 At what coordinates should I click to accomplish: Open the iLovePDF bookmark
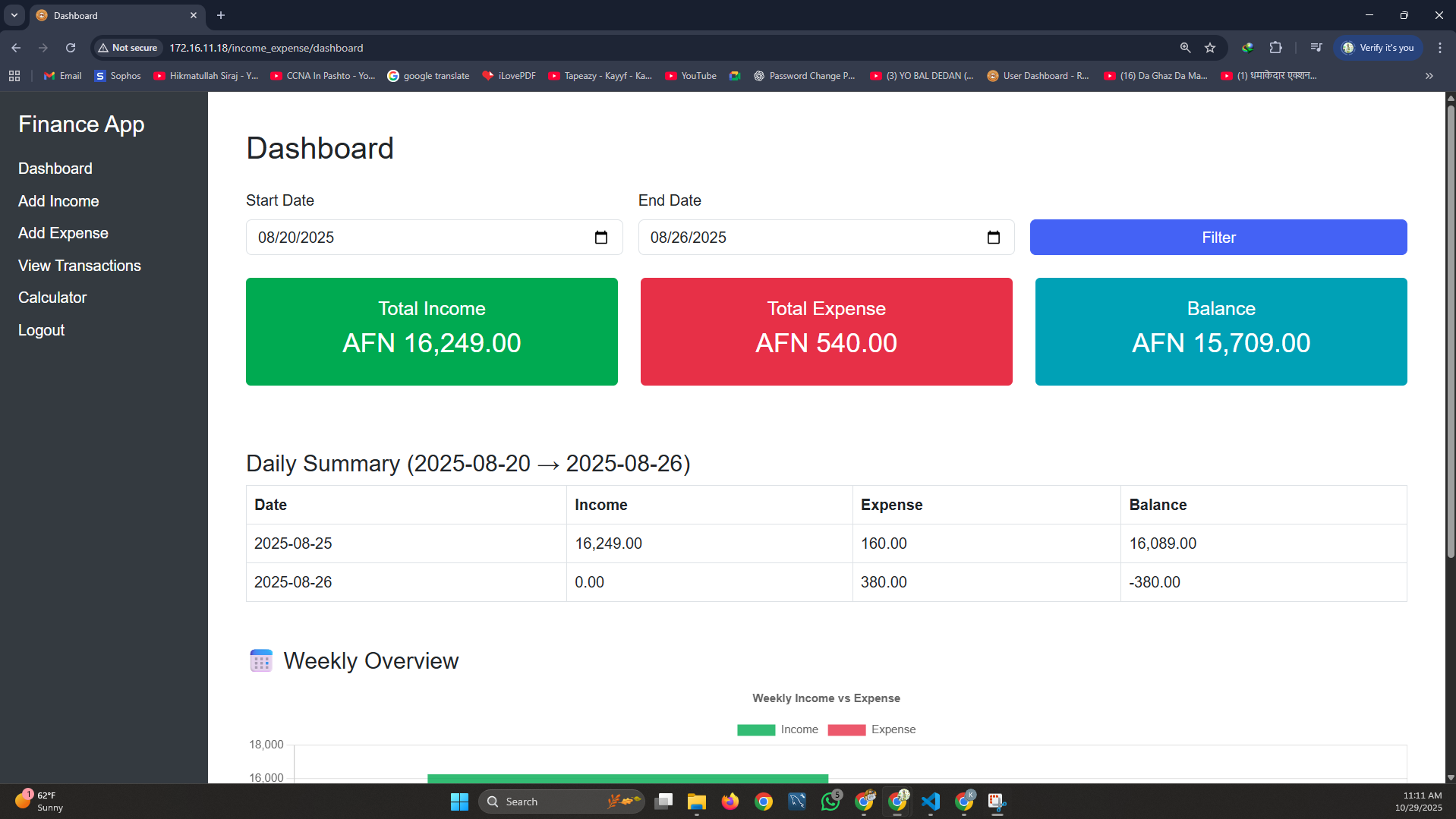pyautogui.click(x=509, y=75)
